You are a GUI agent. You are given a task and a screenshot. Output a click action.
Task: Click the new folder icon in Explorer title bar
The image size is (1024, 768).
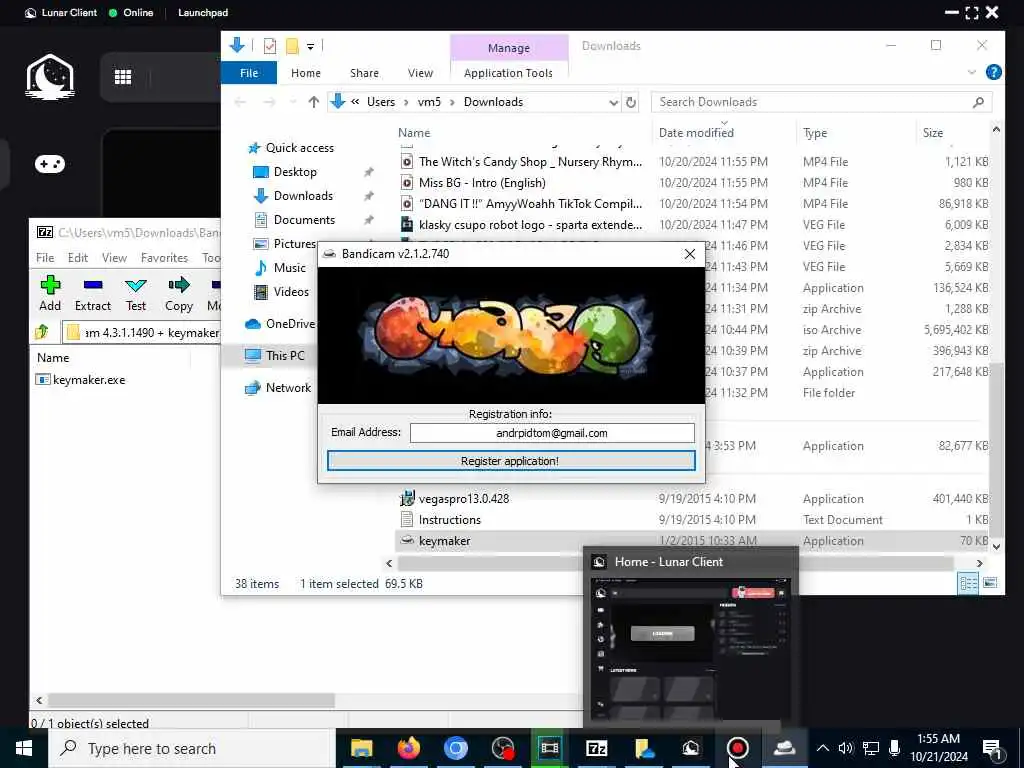[292, 46]
